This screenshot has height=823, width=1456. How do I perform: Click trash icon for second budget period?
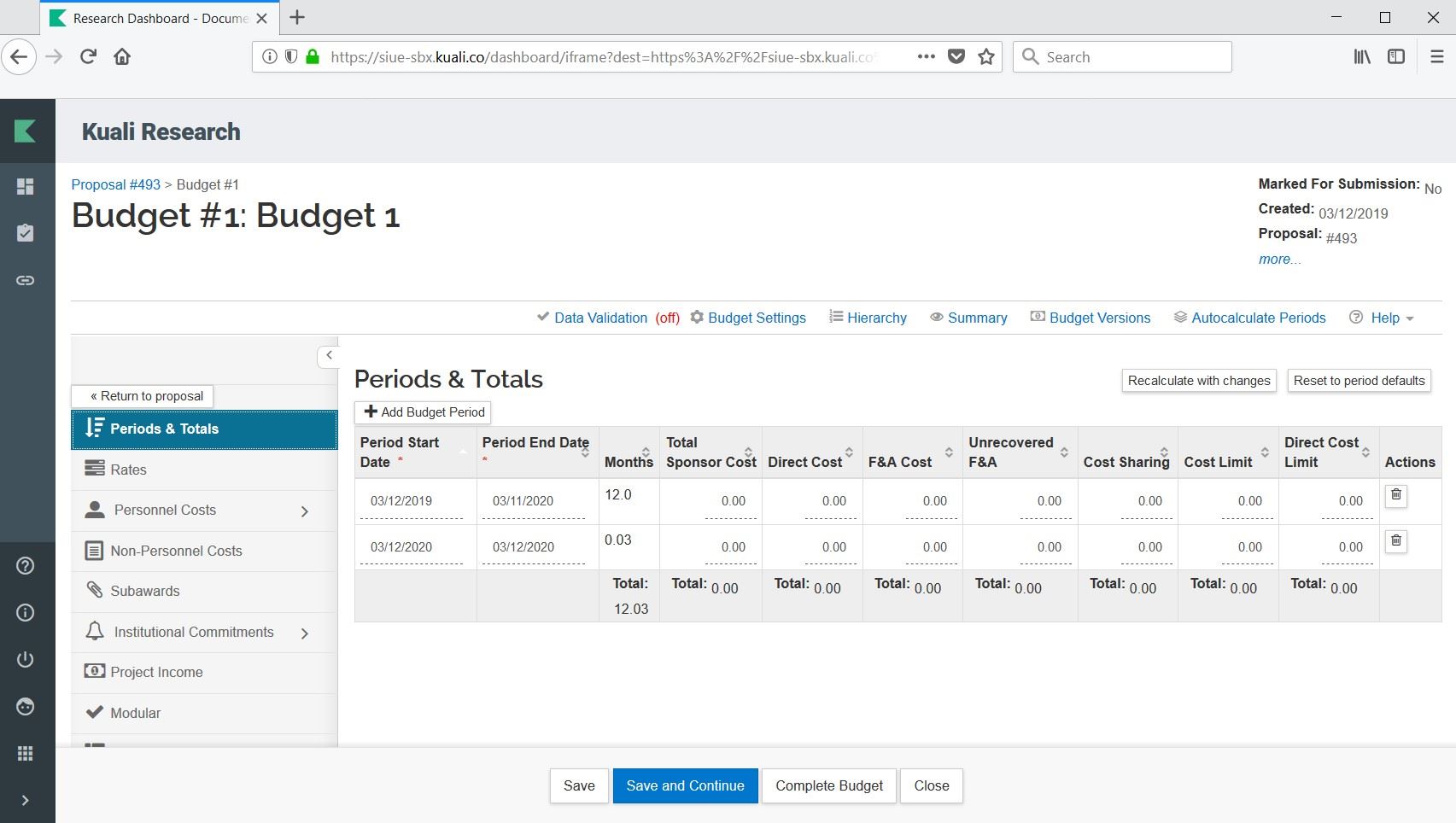(1395, 540)
